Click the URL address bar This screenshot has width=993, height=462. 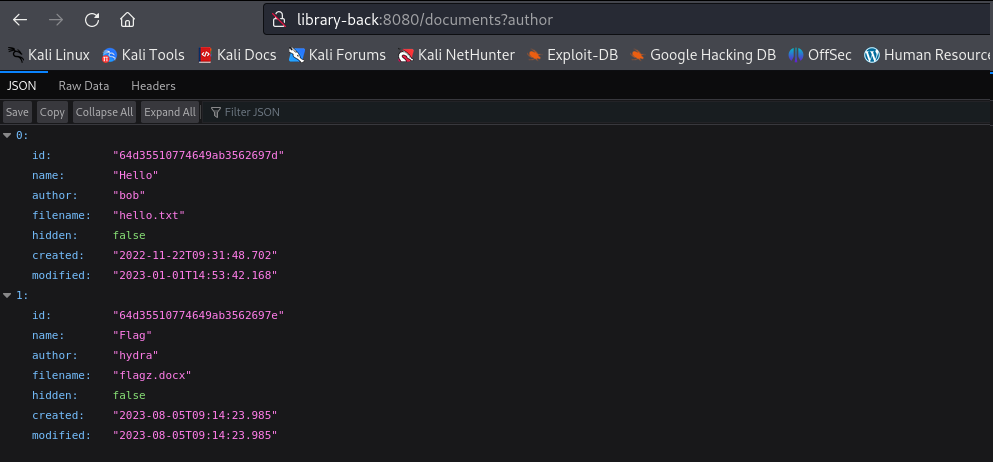click(627, 20)
